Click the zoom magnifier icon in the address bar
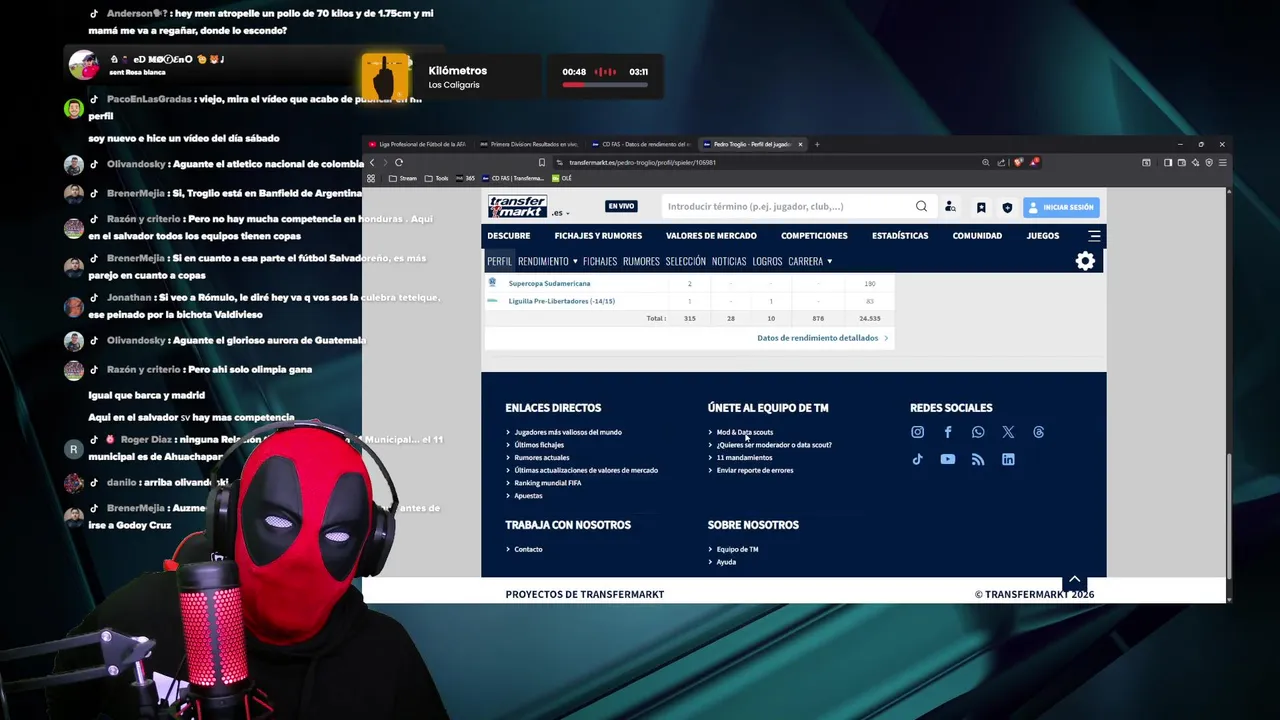Image resolution: width=1280 pixels, height=720 pixels. (986, 162)
